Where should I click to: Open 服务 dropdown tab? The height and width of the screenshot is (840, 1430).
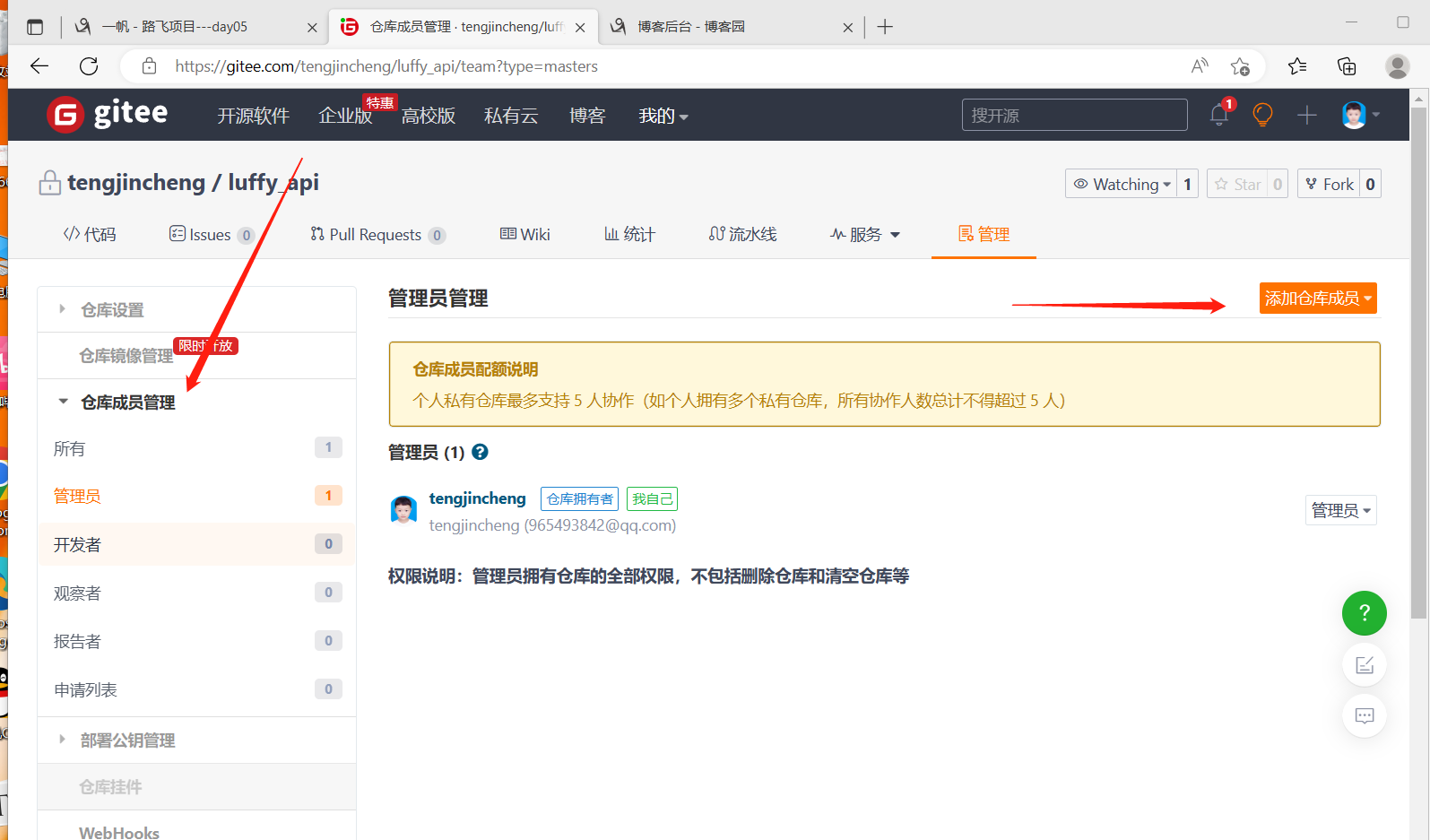coord(865,234)
